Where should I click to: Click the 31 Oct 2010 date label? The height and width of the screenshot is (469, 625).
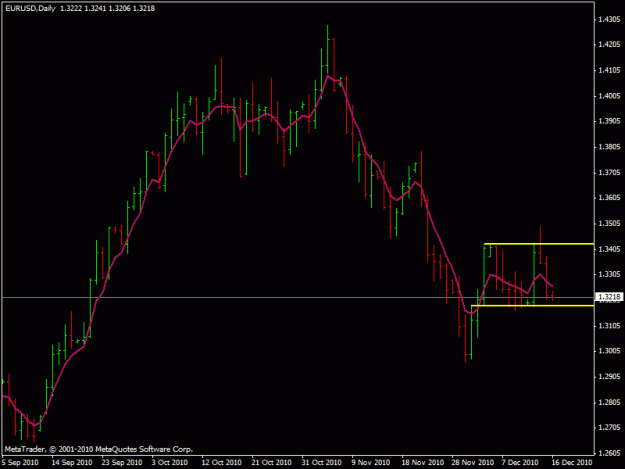point(321,463)
